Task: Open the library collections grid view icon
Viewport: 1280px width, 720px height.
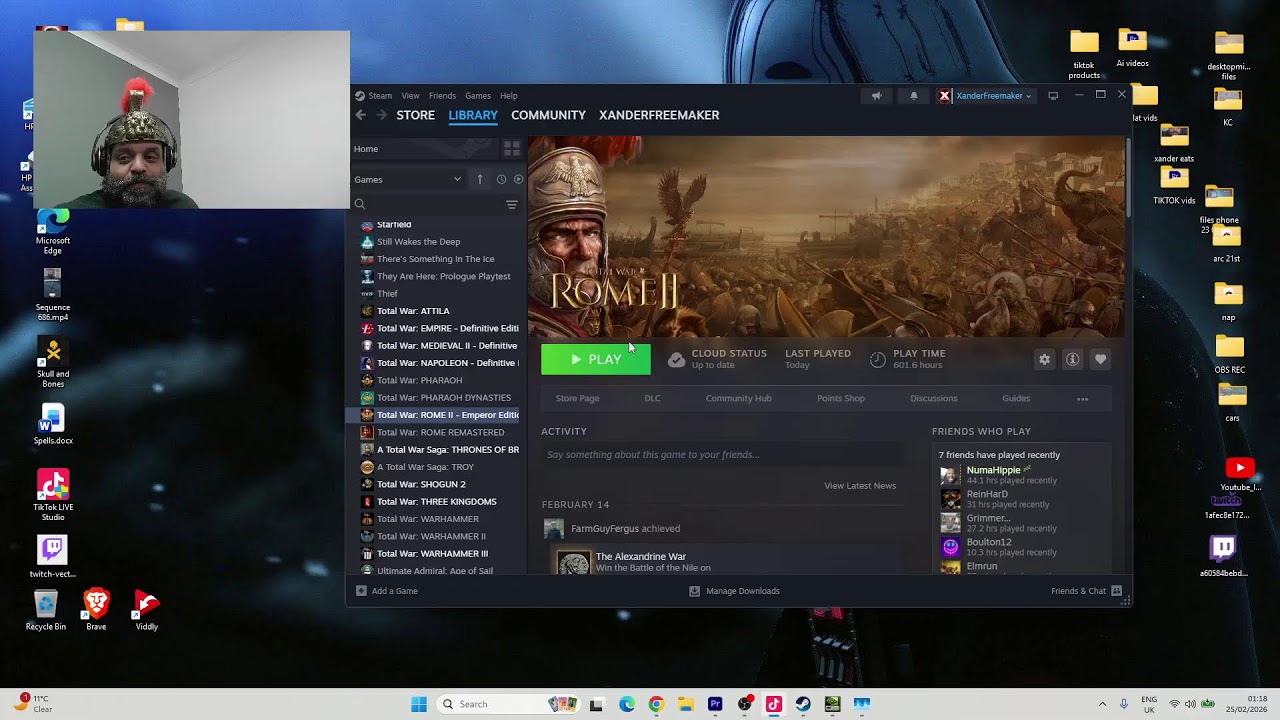Action: [x=511, y=149]
